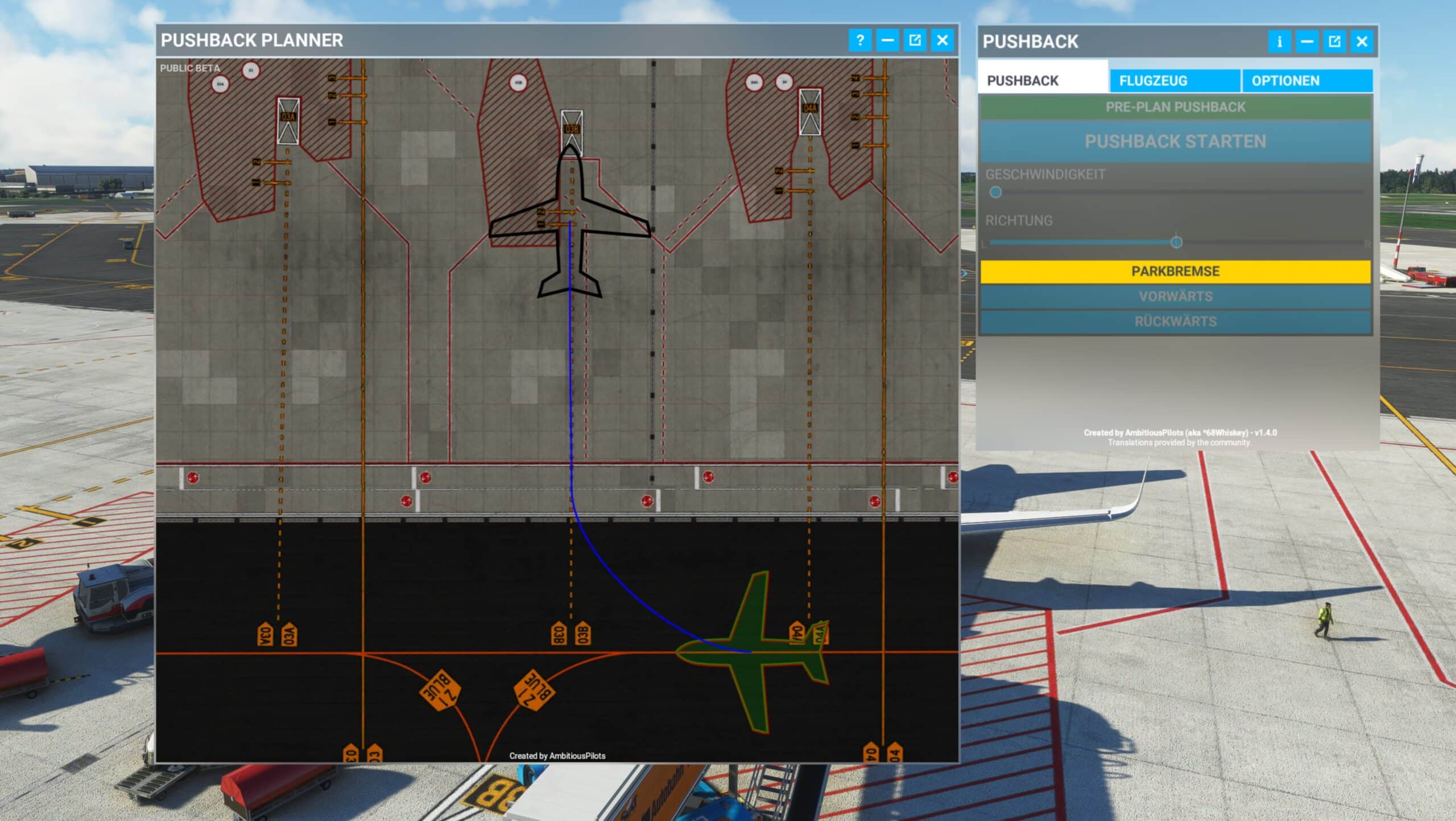Select VORWÄRTS direction button
Screen dimensions: 1456x821
pos(1175,296)
